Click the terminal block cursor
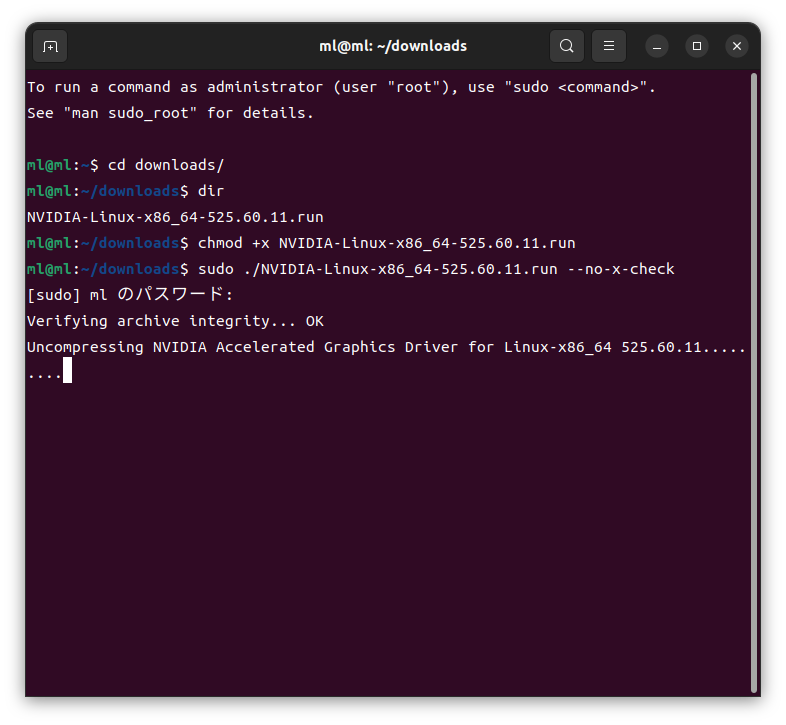This screenshot has height=725, width=786. pyautogui.click(x=68, y=370)
